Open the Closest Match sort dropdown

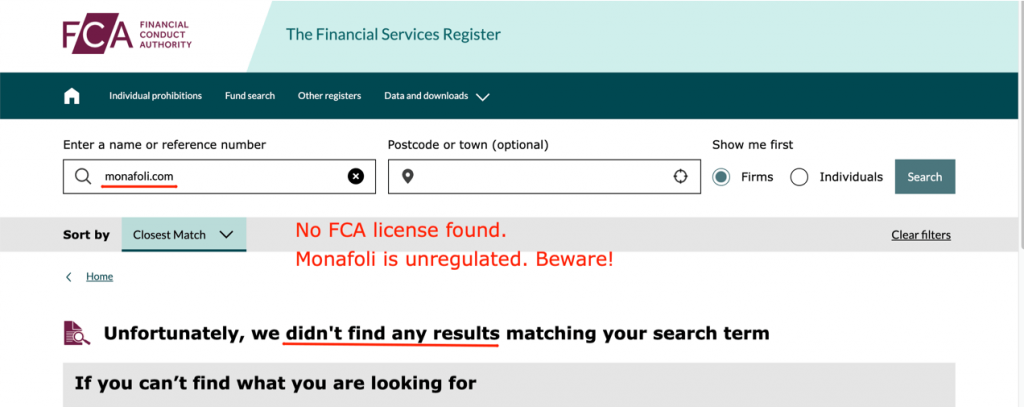click(x=184, y=235)
